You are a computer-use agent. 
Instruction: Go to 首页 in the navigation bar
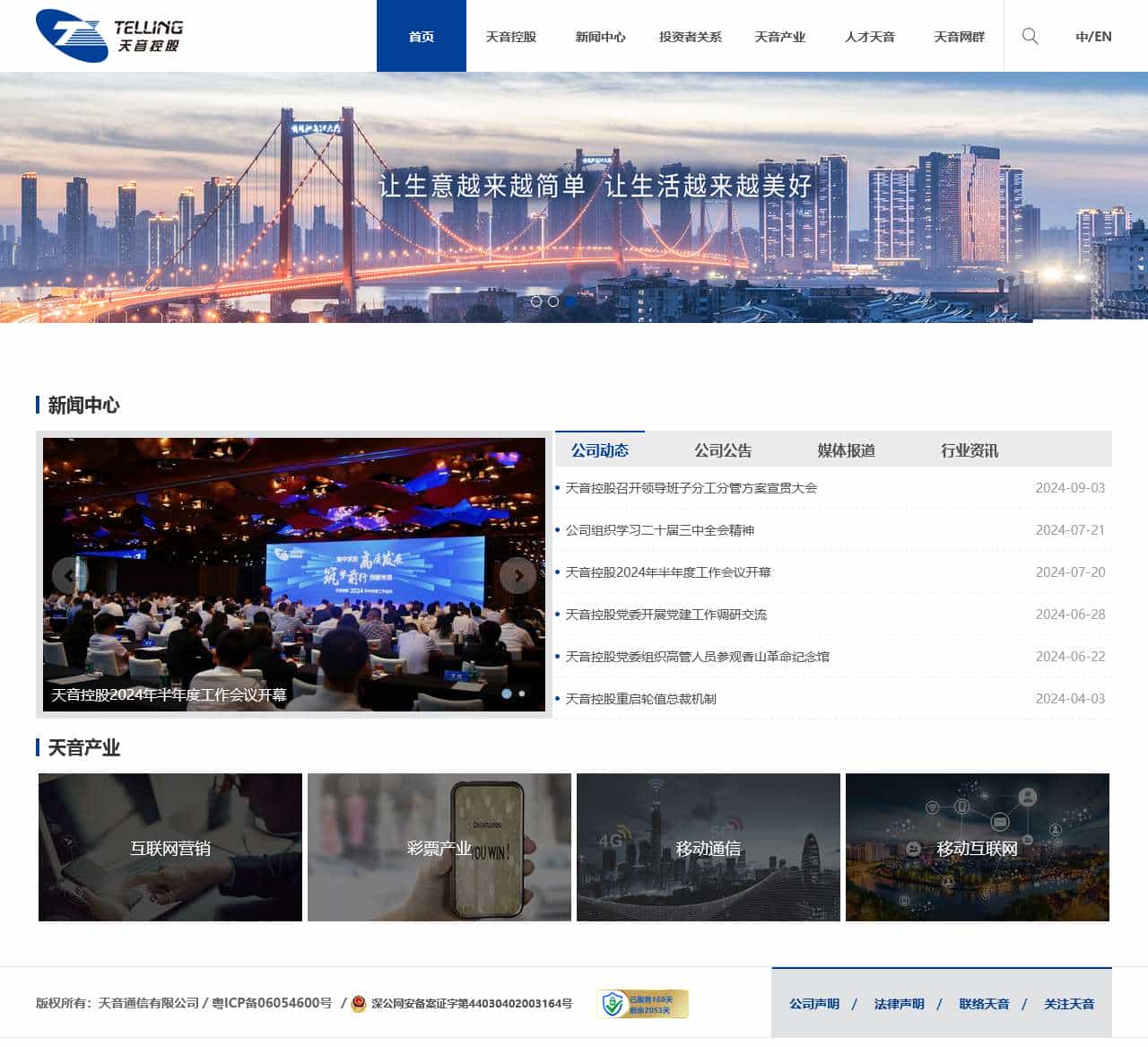point(422,36)
